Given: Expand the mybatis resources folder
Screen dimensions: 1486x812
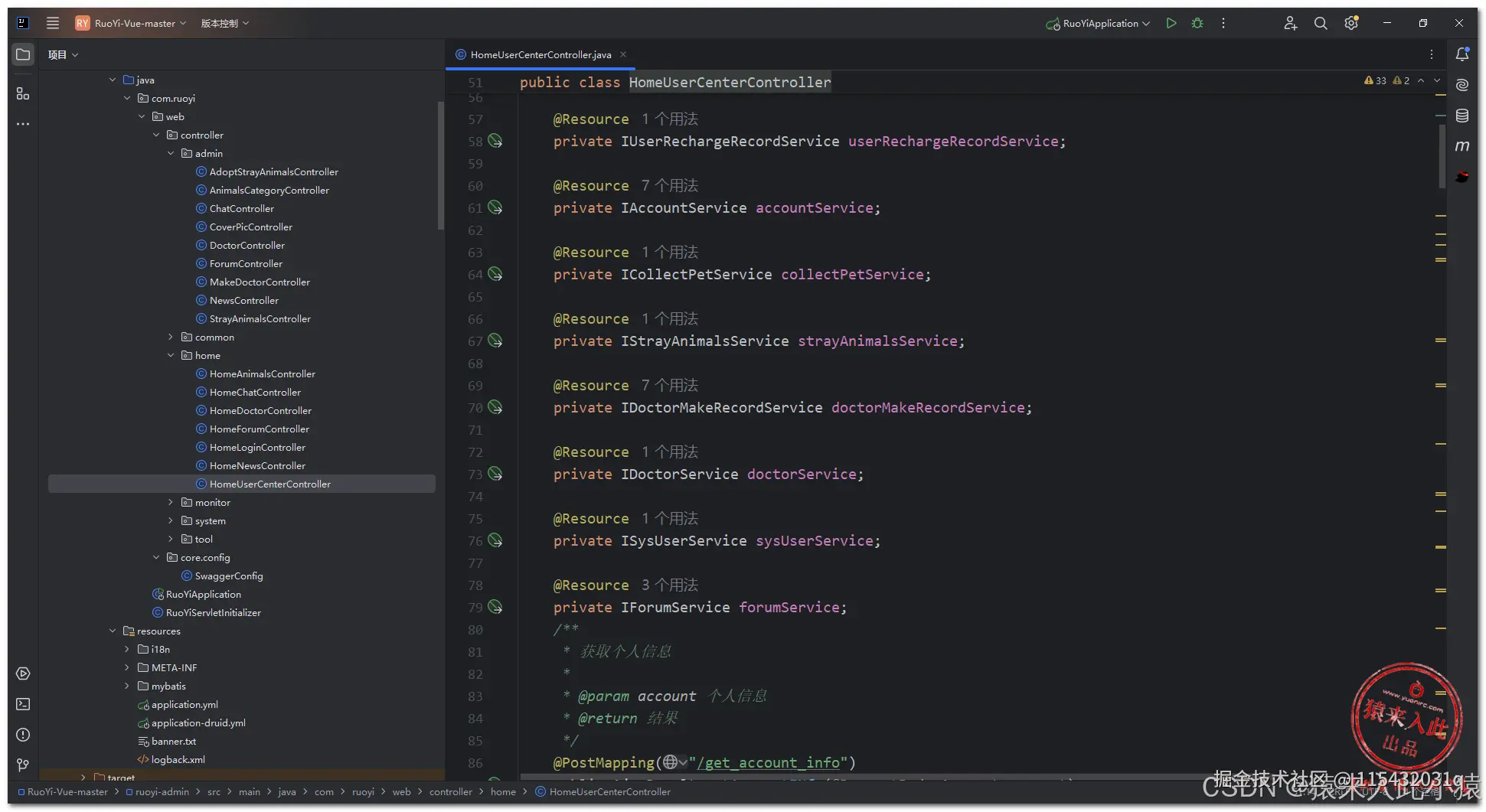Looking at the screenshot, I should pos(127,686).
